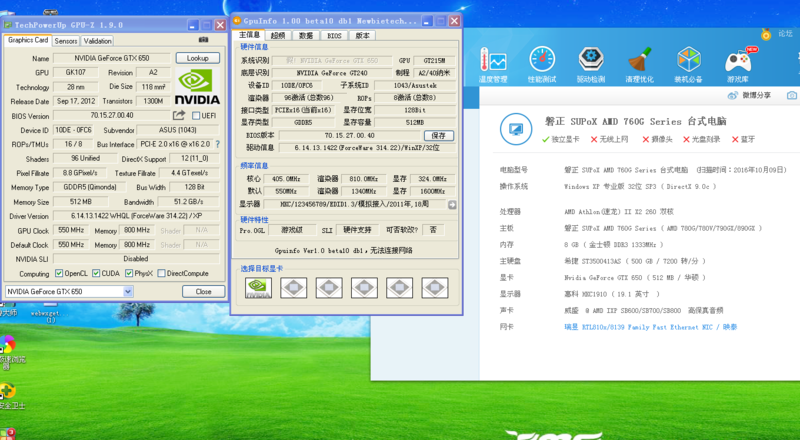Click GPU-Z screenshot camera icon
Screen dimensions: 800x440
(203, 40)
